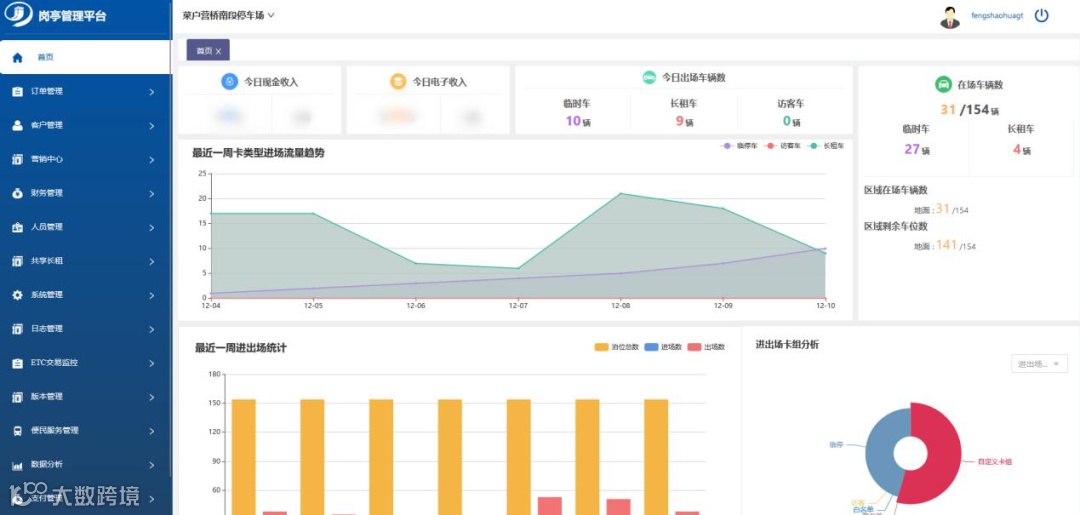Viewport: 1080px width, 515px height.
Task: Click the 10 辆 temporary car exit count
Action: point(578,121)
